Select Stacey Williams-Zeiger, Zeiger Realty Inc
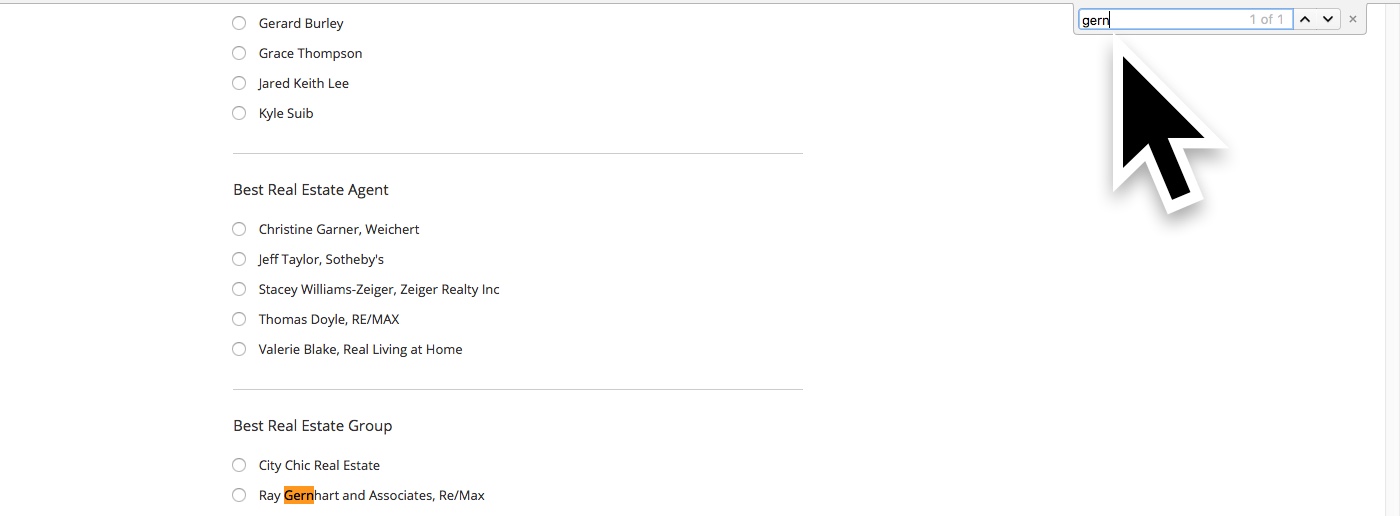 tap(239, 289)
